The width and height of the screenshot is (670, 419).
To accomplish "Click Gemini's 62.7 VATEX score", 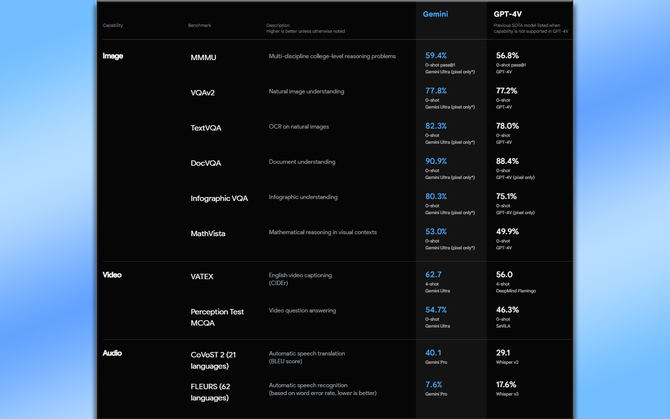I will pos(433,275).
